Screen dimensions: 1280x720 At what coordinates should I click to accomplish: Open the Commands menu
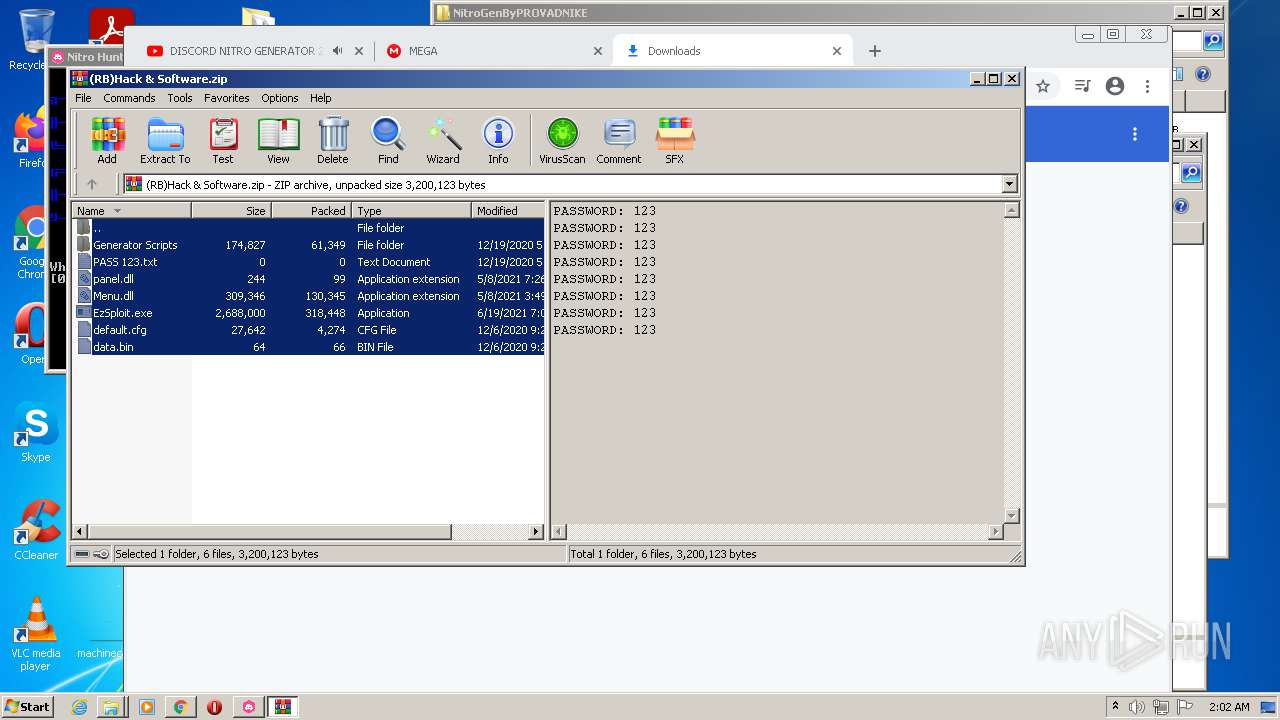tap(129, 98)
